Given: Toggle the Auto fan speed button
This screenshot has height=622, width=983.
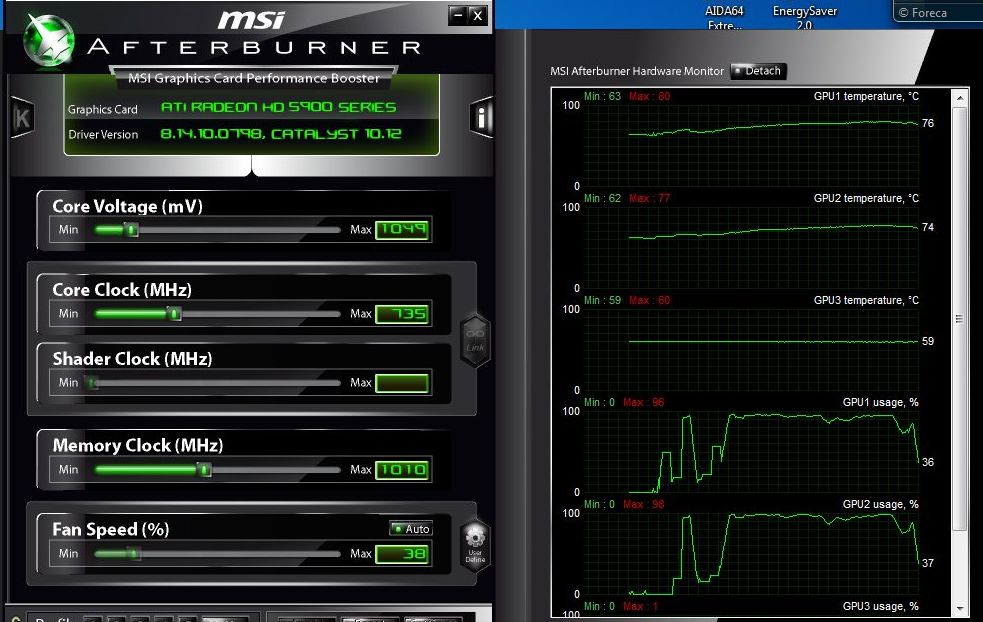Looking at the screenshot, I should click(411, 529).
